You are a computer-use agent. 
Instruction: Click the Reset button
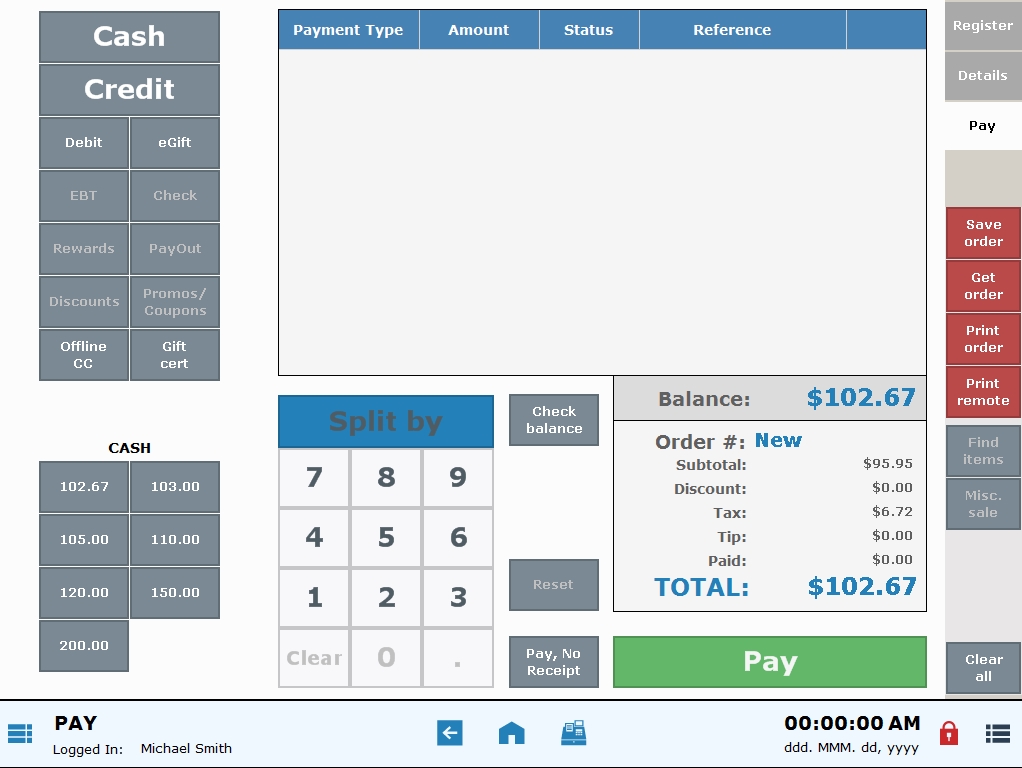click(x=554, y=585)
